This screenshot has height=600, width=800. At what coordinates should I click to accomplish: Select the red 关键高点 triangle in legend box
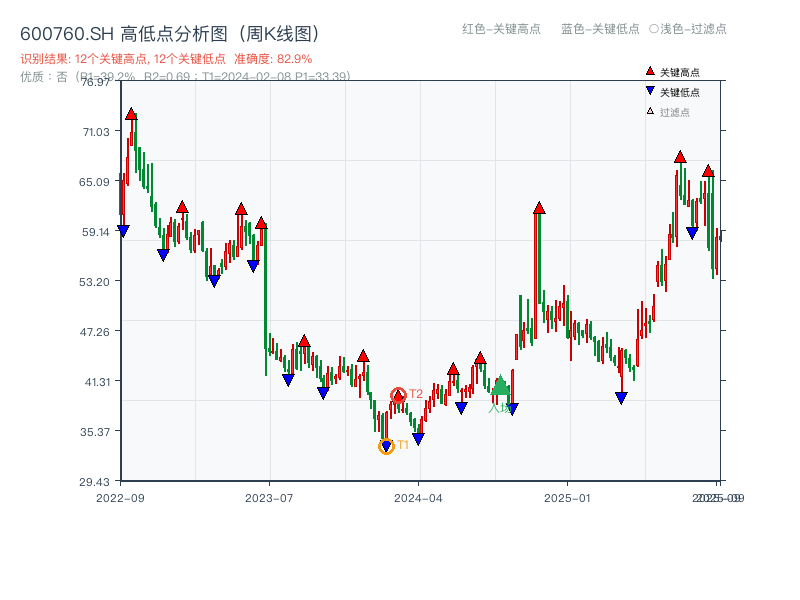coord(650,71)
